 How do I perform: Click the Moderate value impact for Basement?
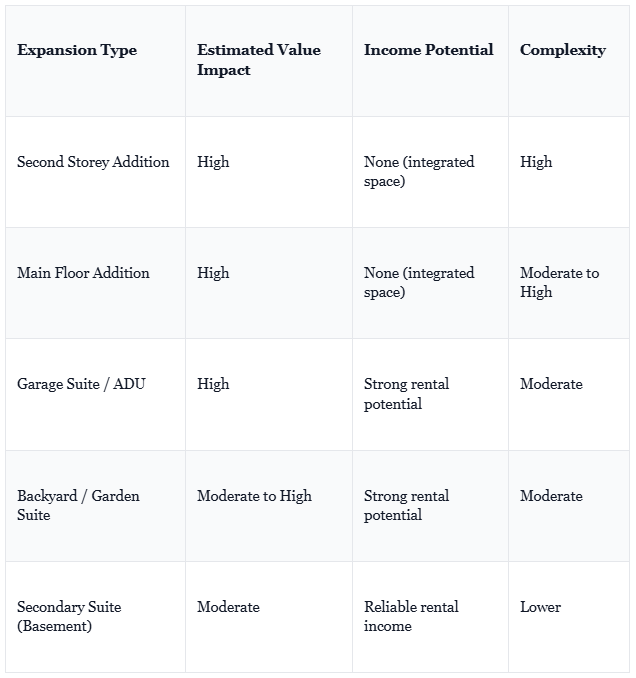(228, 607)
